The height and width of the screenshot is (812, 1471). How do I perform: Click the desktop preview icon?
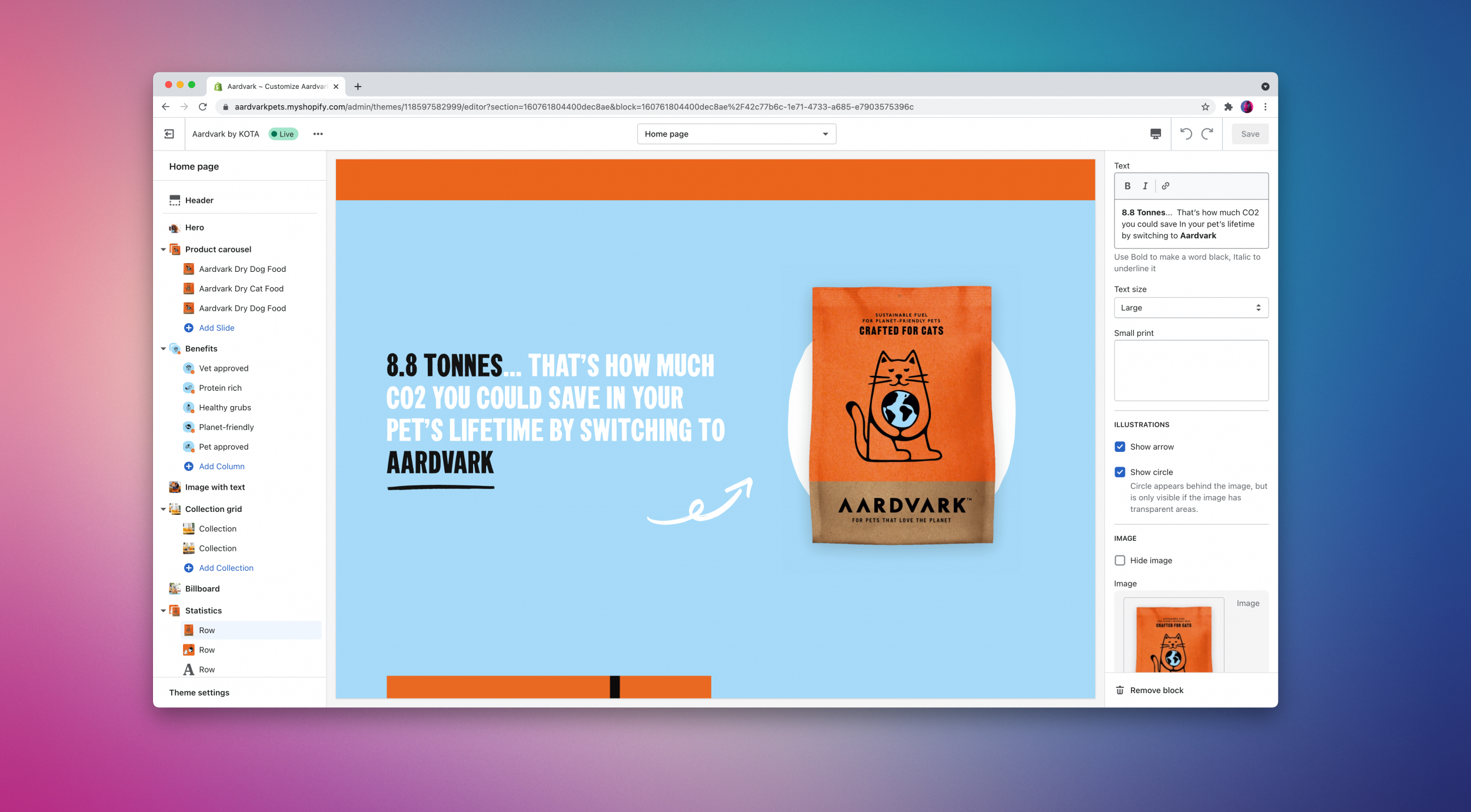click(1156, 134)
